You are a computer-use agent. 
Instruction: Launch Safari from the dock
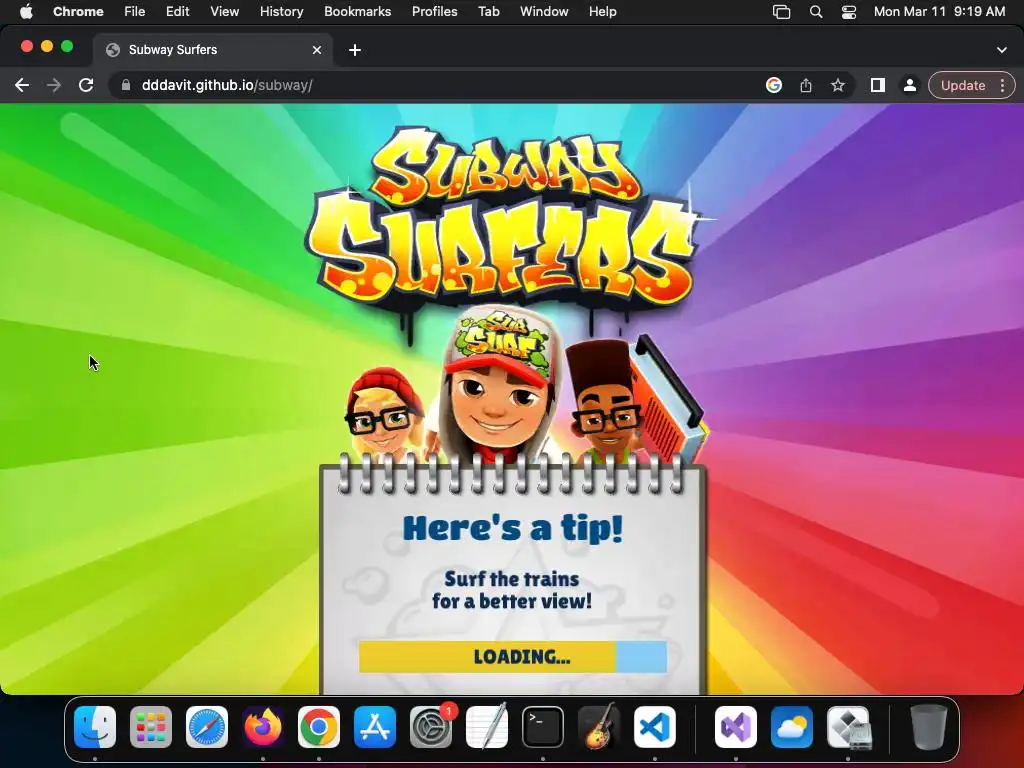click(207, 727)
